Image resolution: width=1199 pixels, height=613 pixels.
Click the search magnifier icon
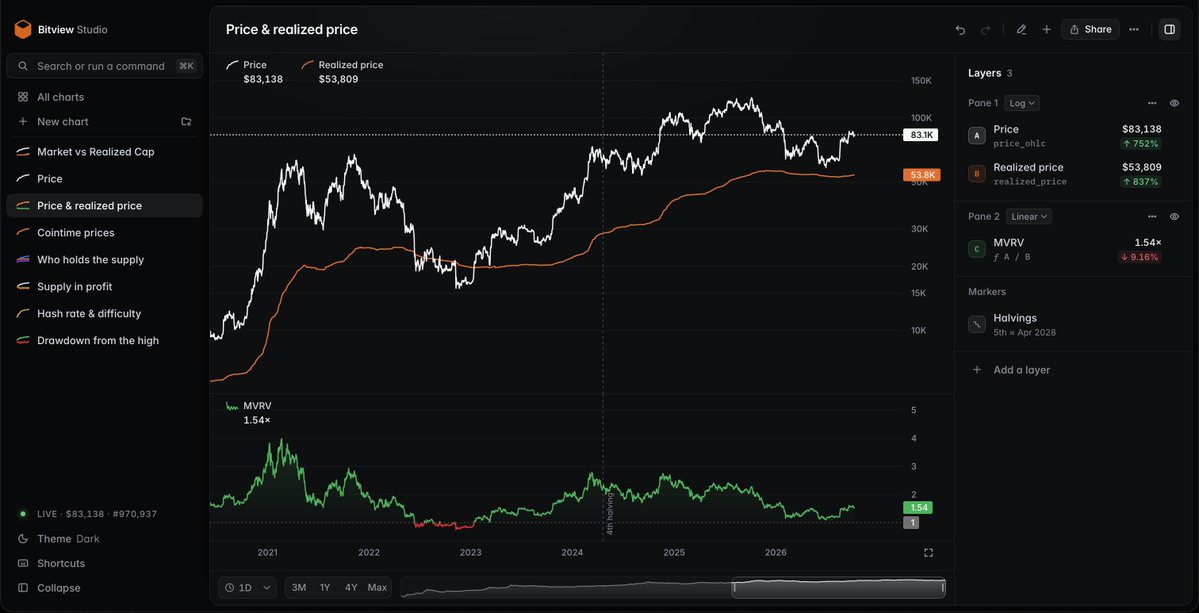[x=23, y=66]
